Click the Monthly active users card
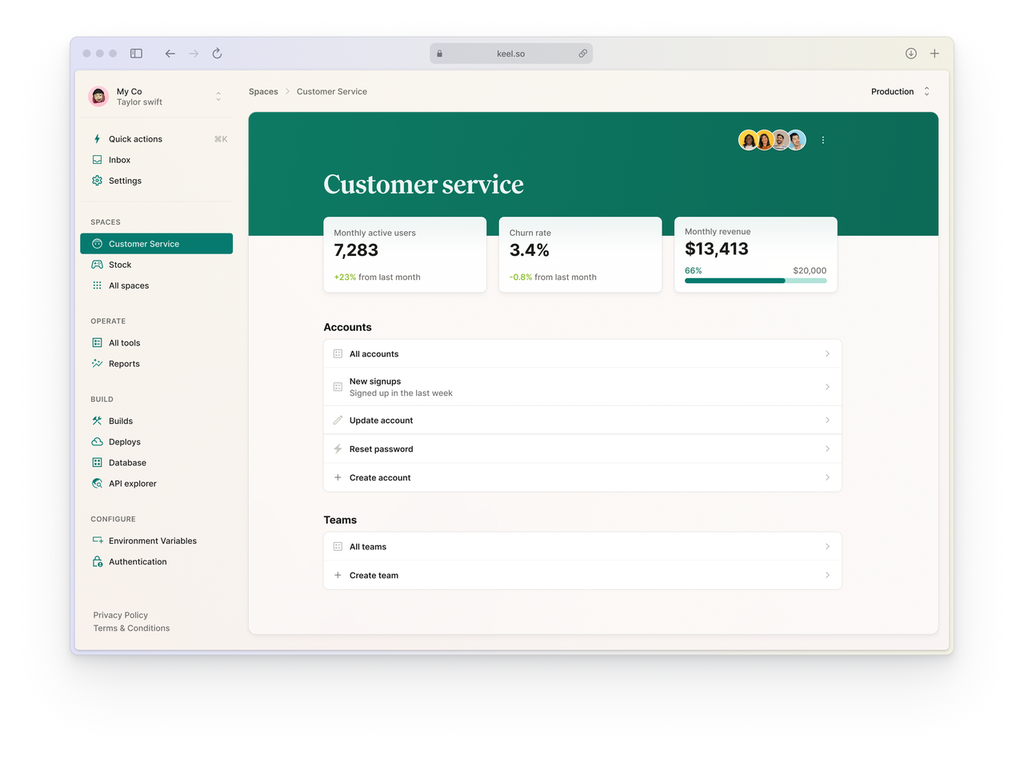This screenshot has height=758, width=1024. point(405,255)
